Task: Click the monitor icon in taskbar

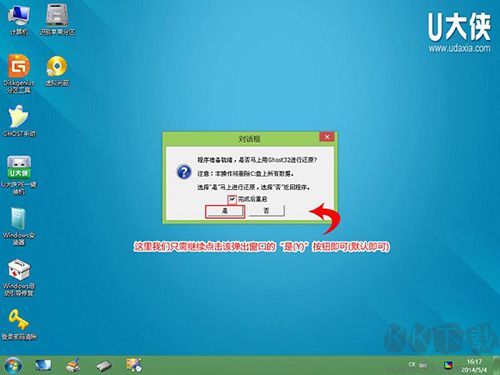Action: (x=43, y=365)
